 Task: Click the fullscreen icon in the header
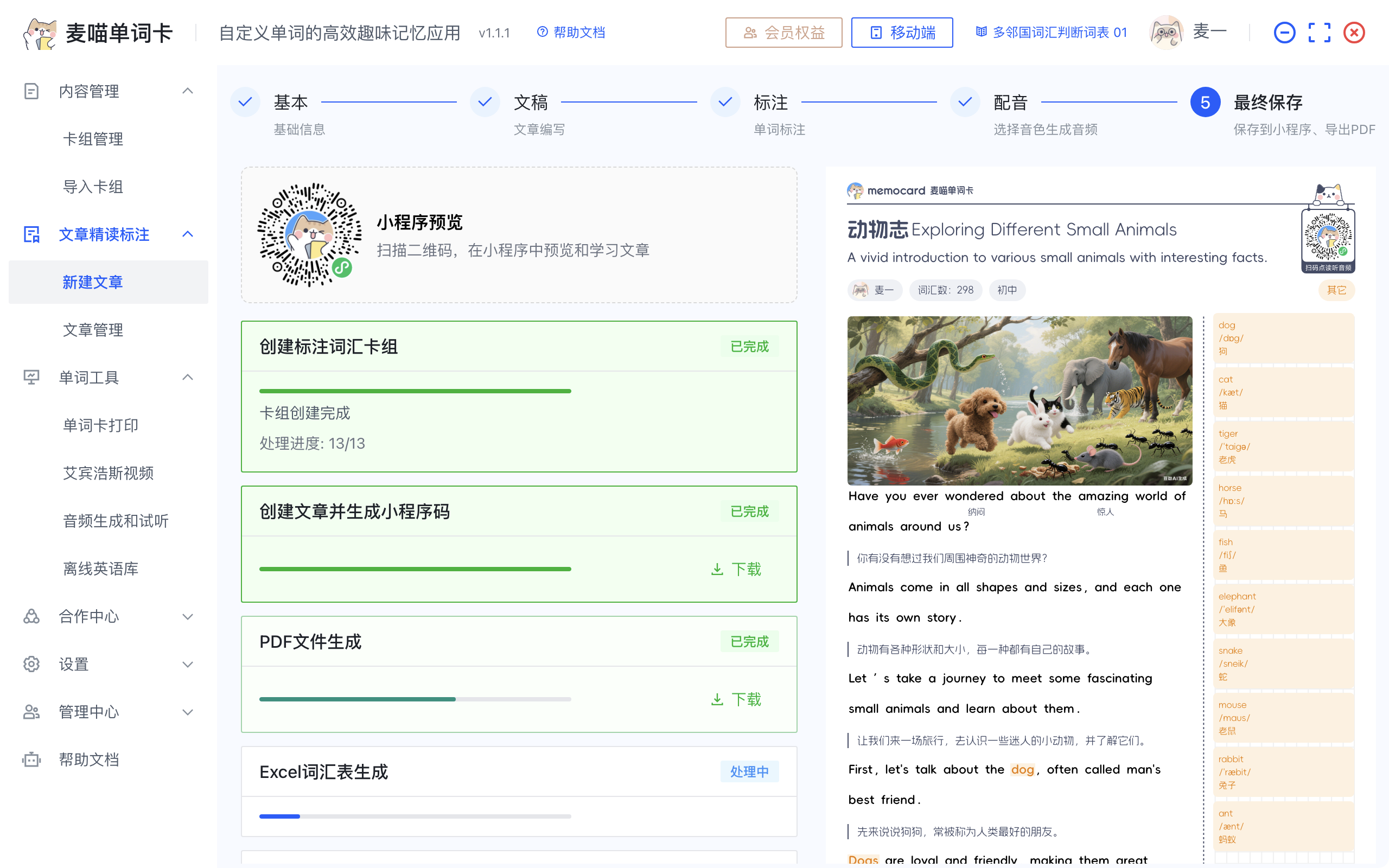(1319, 33)
